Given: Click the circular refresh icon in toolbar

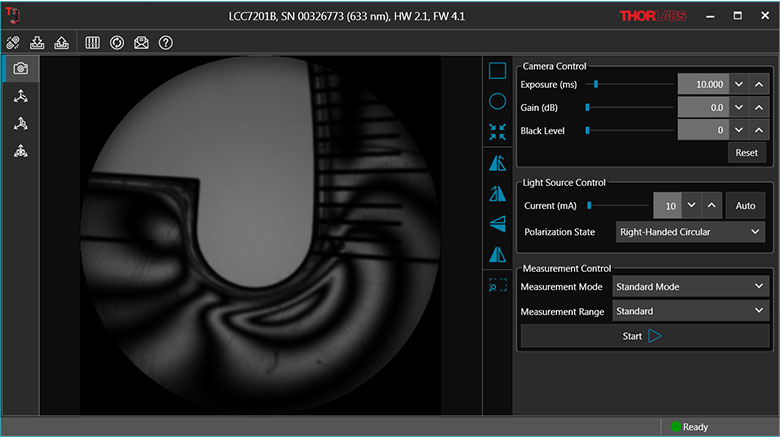Looking at the screenshot, I should [x=117, y=43].
